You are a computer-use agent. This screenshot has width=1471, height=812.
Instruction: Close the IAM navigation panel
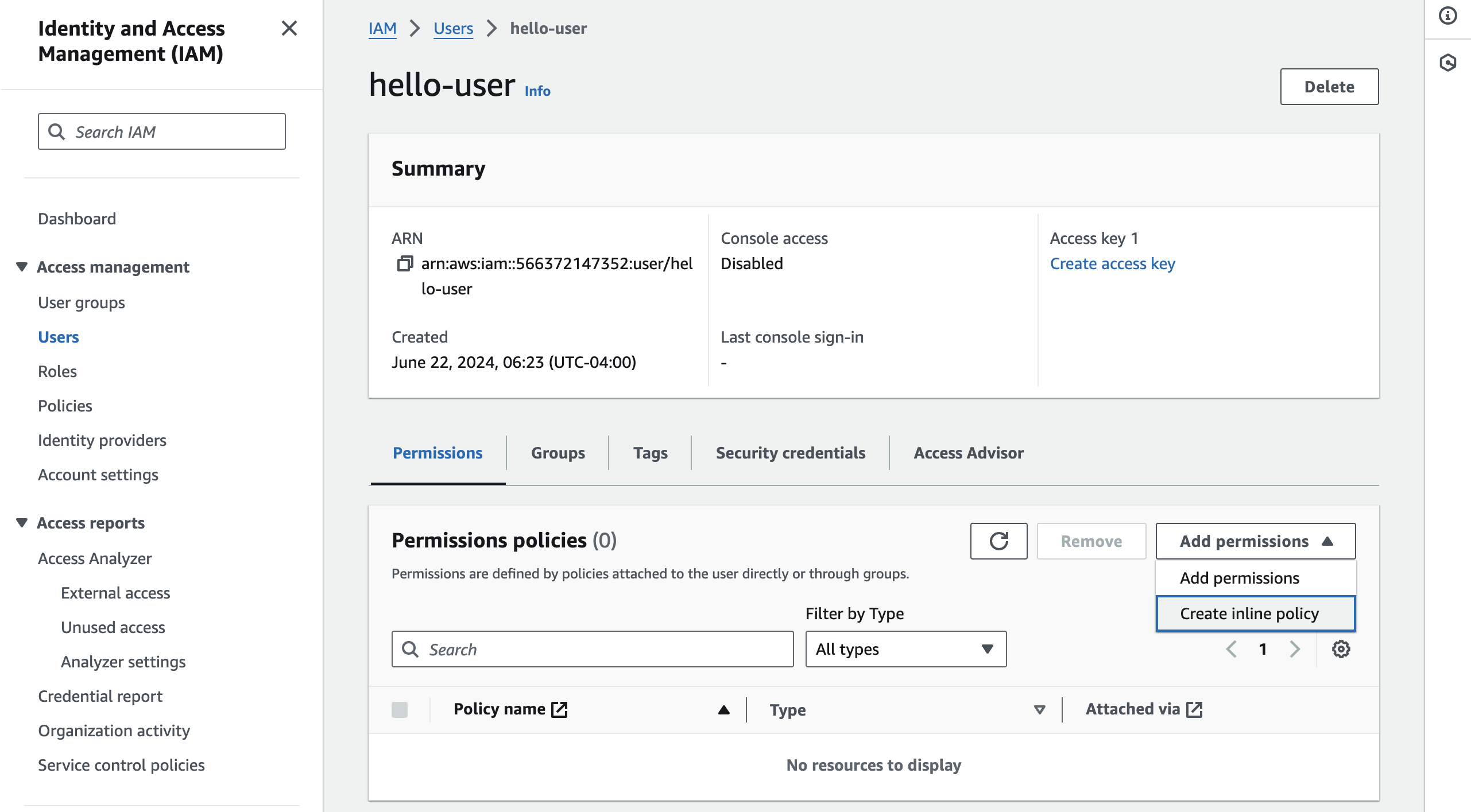click(289, 28)
